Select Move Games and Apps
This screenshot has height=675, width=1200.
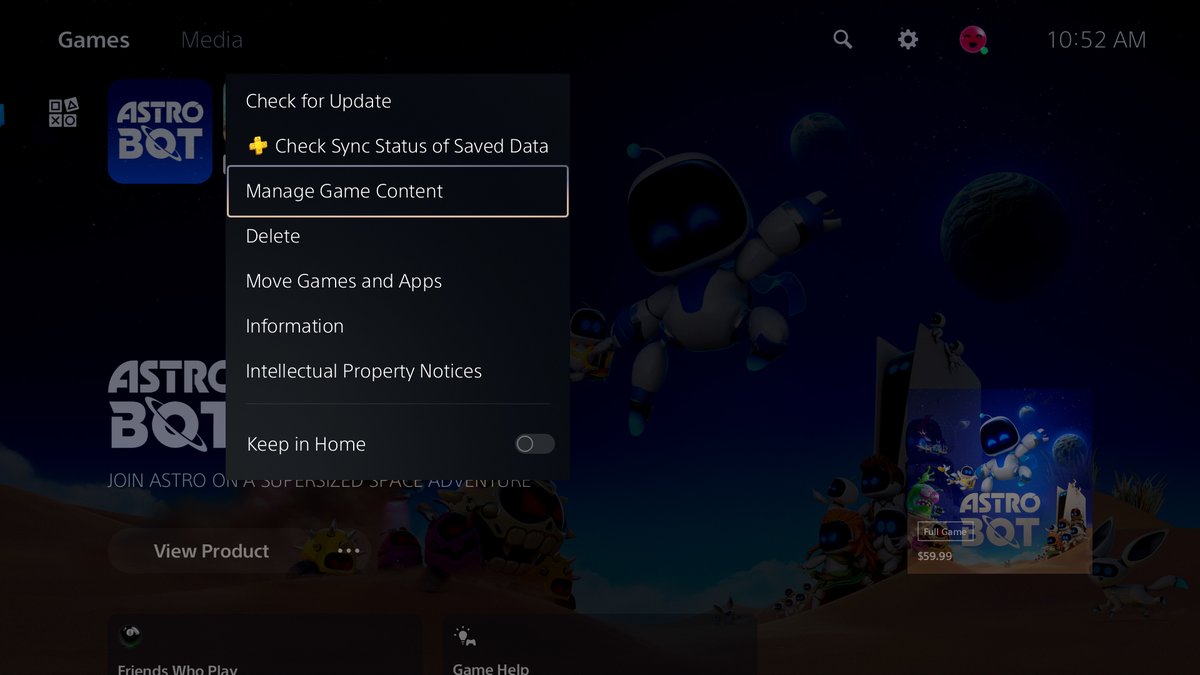[x=343, y=281]
